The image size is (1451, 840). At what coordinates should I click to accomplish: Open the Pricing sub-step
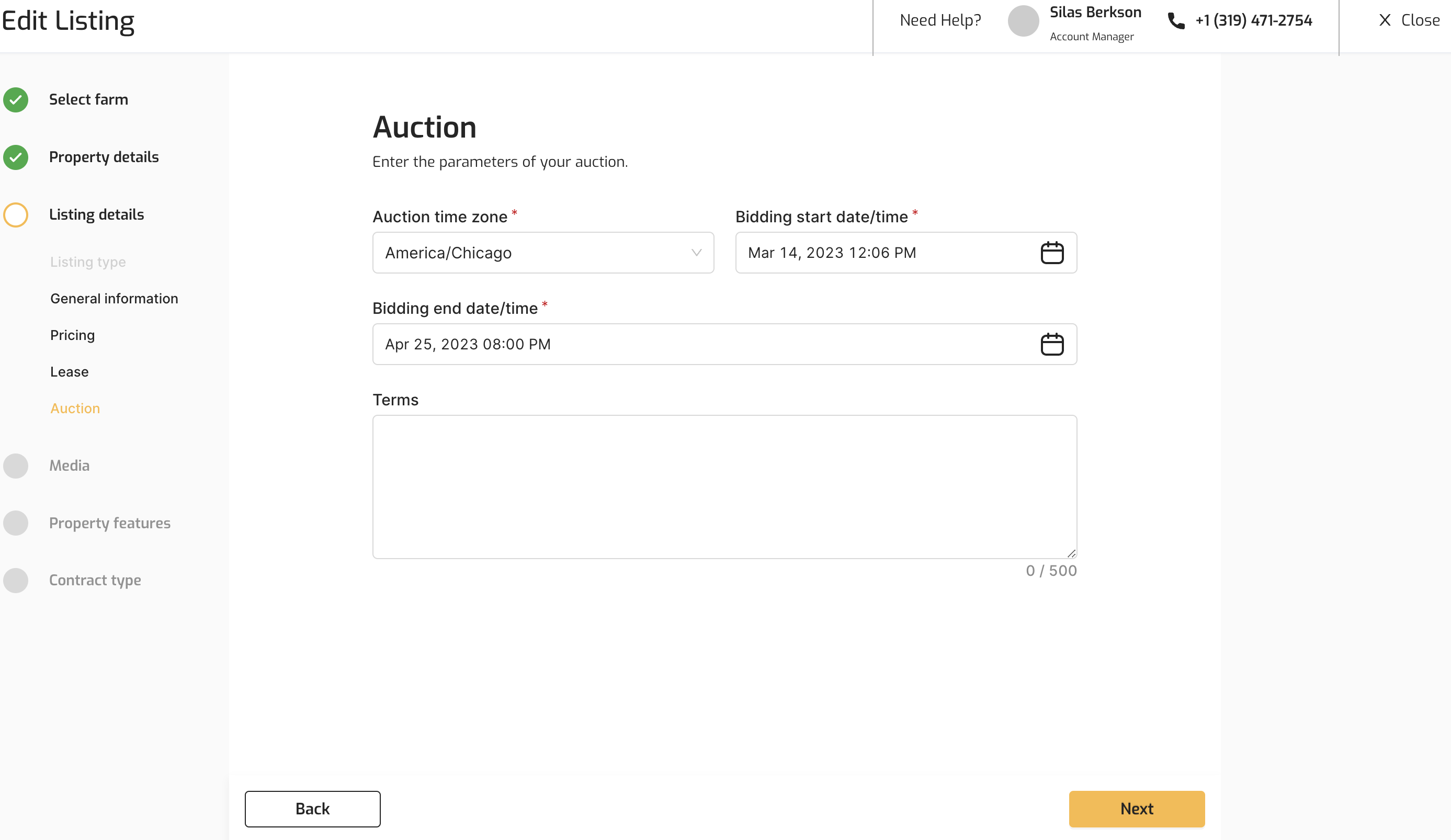pyautogui.click(x=73, y=335)
